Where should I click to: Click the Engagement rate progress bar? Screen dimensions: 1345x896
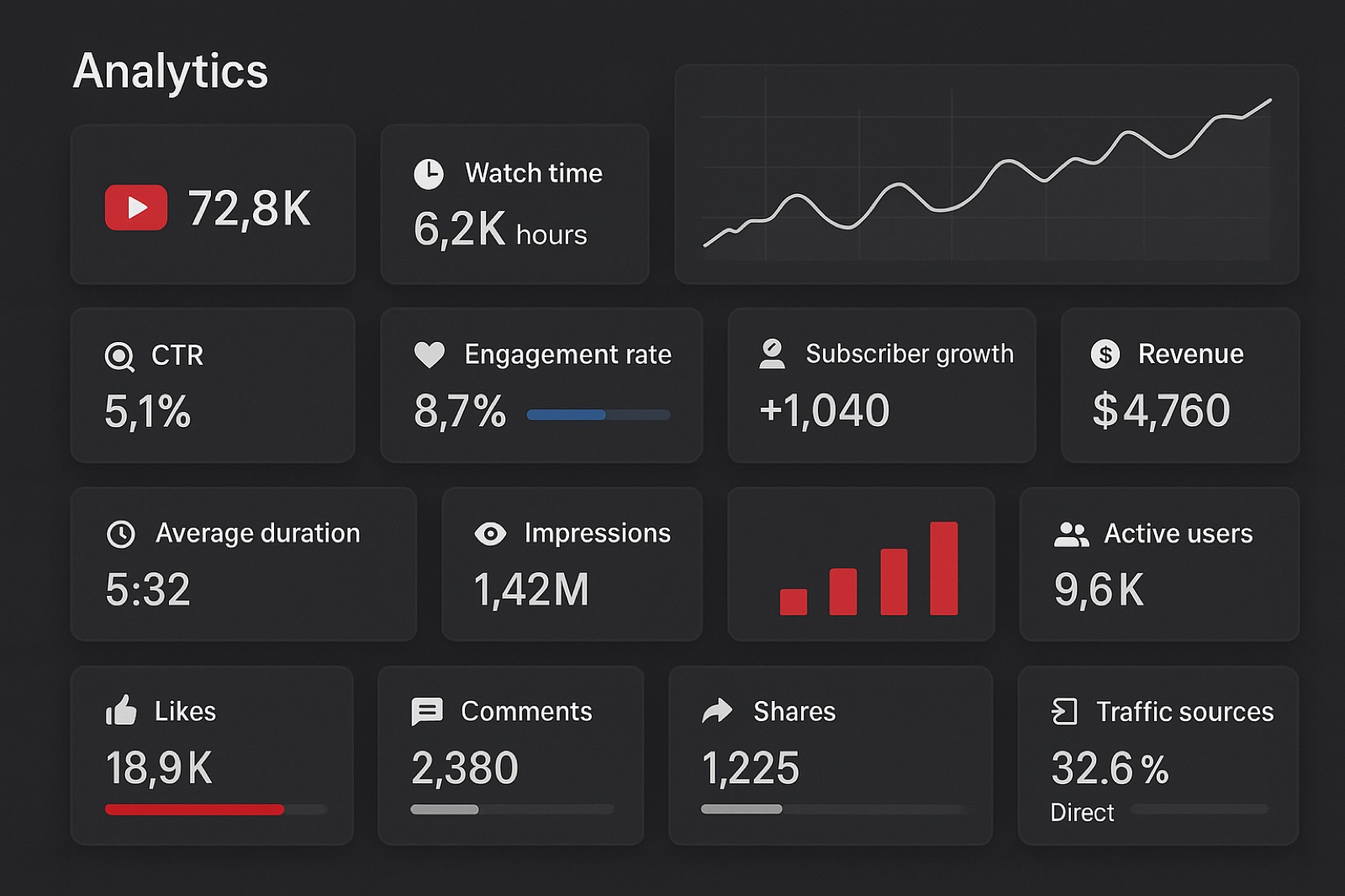click(x=598, y=414)
